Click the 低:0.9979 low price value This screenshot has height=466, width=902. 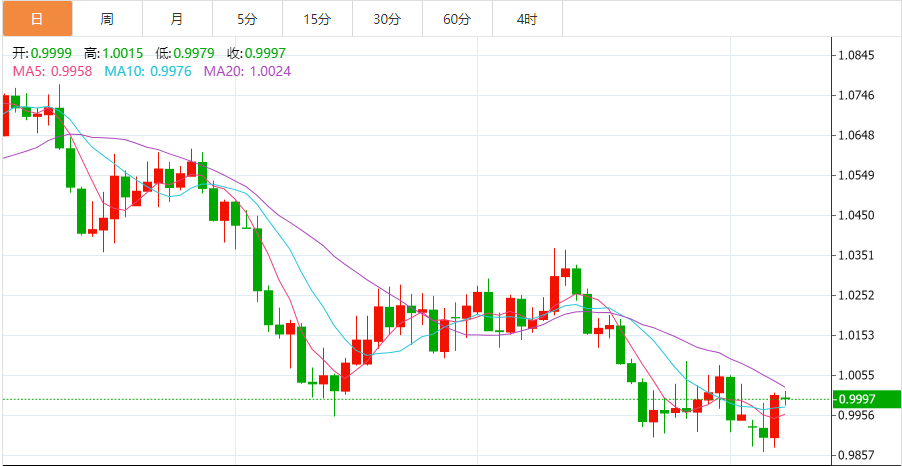coord(185,54)
